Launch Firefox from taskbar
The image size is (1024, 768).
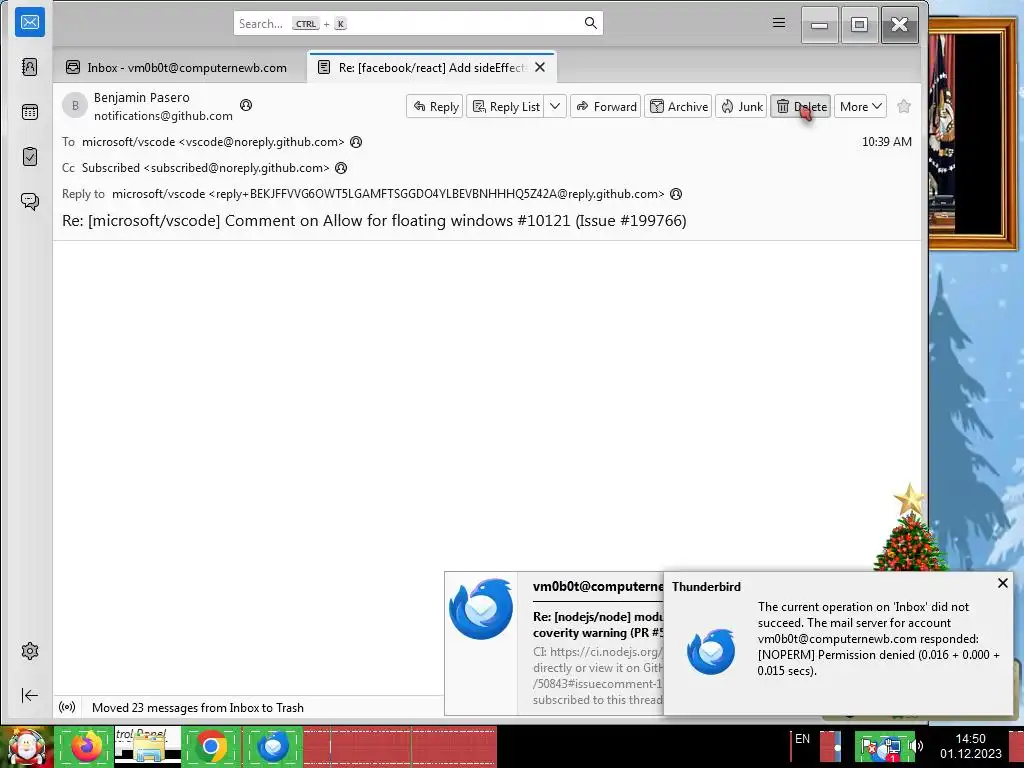(86, 747)
